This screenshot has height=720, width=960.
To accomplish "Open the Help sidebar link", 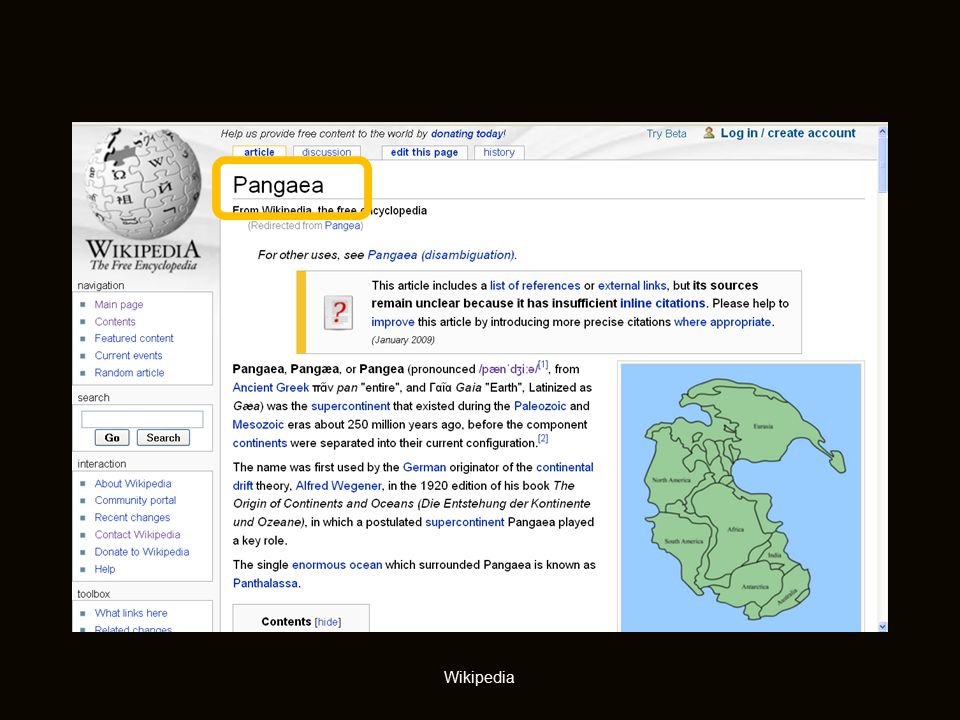I will tap(105, 569).
